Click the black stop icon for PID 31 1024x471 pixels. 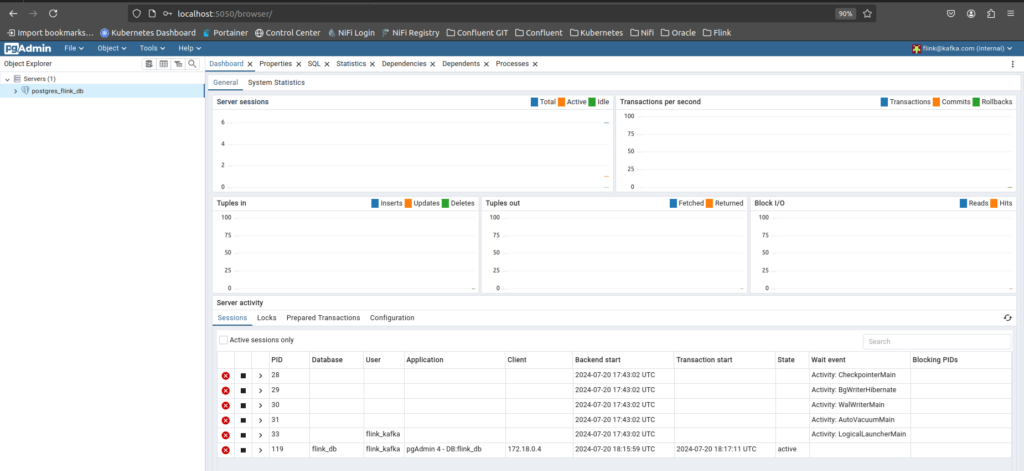click(243, 420)
